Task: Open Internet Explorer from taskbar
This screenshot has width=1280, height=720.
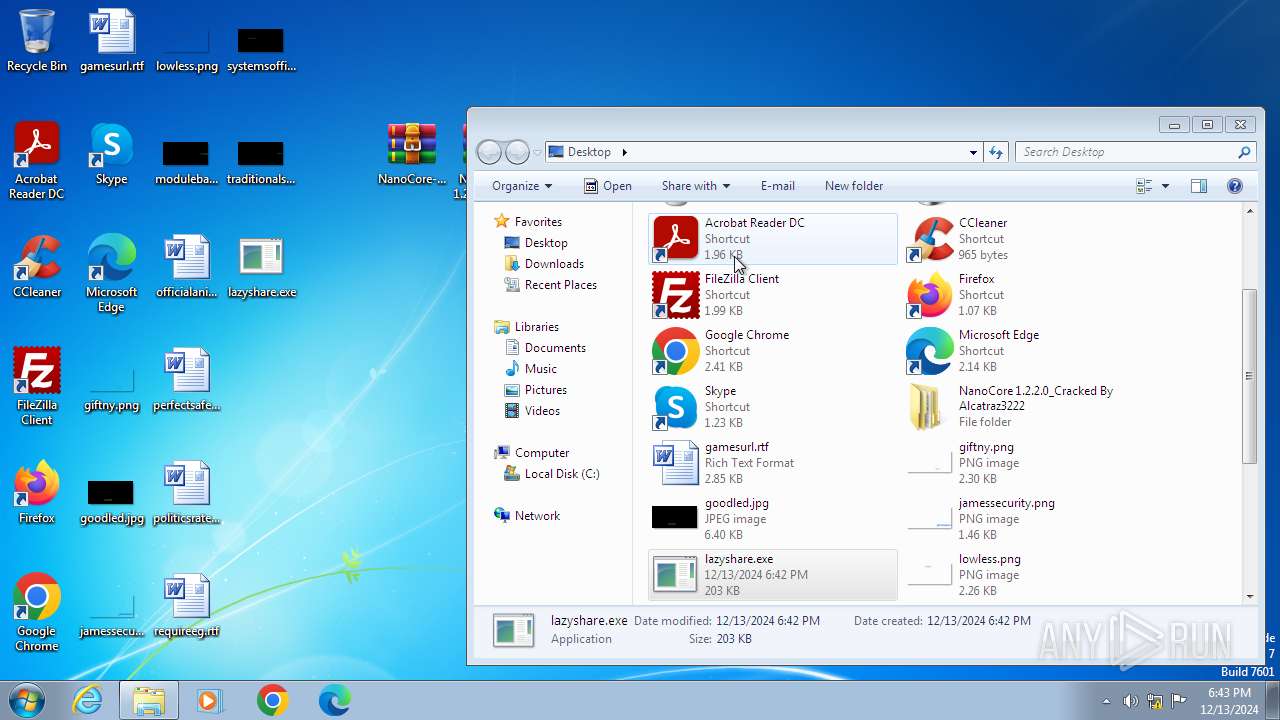Action: click(x=88, y=701)
